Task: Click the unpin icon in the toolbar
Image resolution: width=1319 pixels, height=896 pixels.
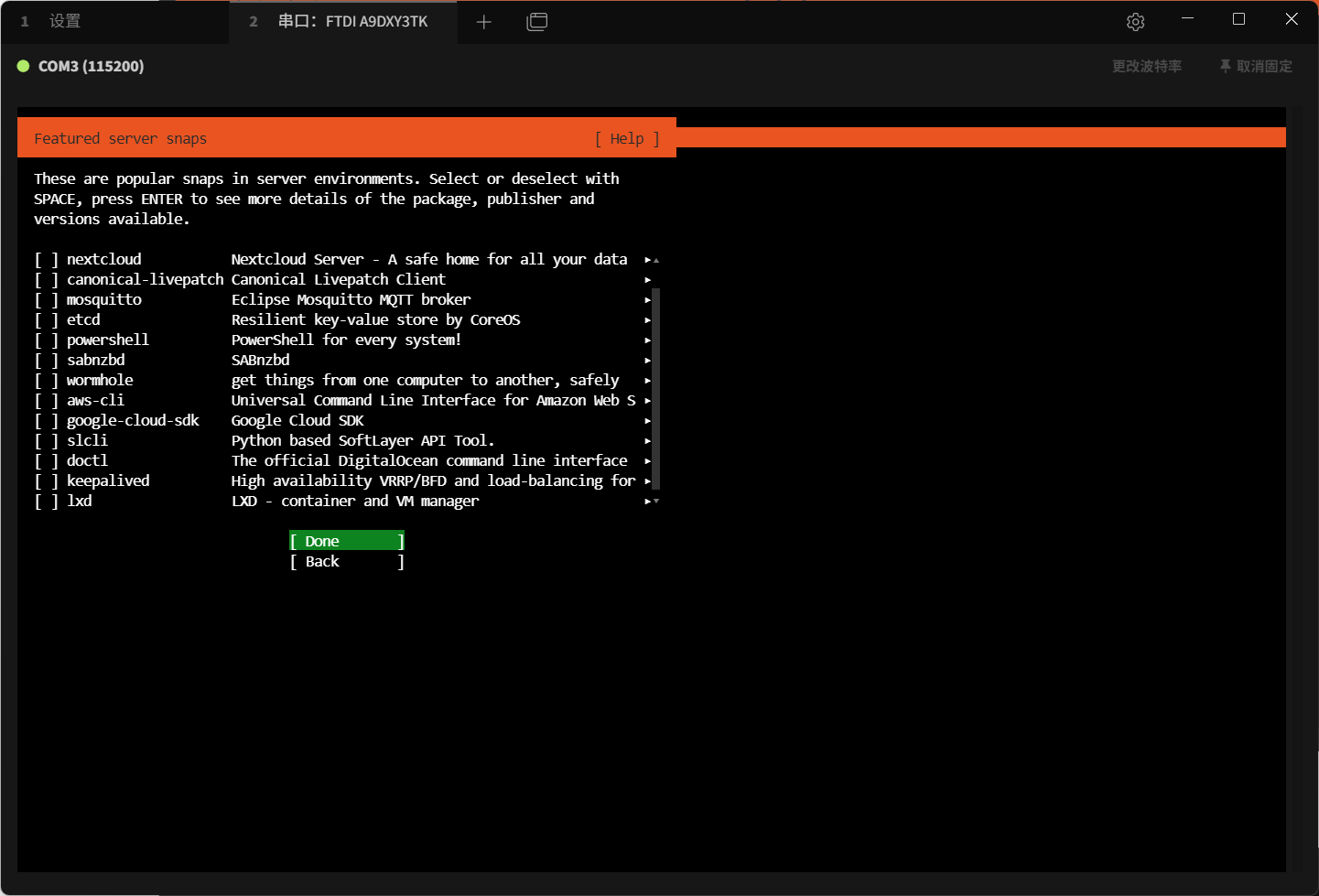Action: [1225, 66]
